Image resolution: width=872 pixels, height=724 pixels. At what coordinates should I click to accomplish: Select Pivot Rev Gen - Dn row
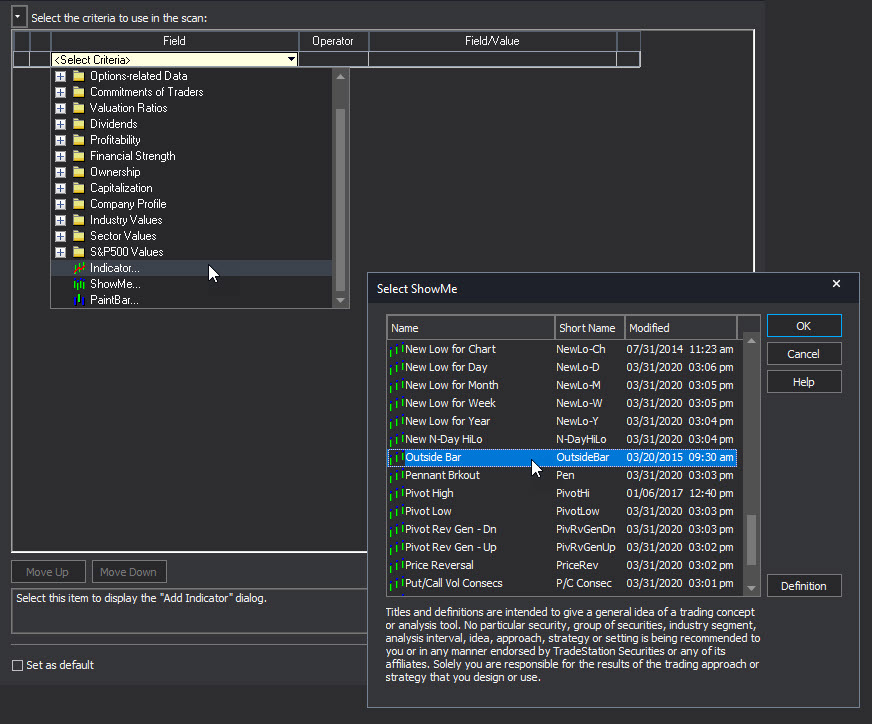point(562,529)
